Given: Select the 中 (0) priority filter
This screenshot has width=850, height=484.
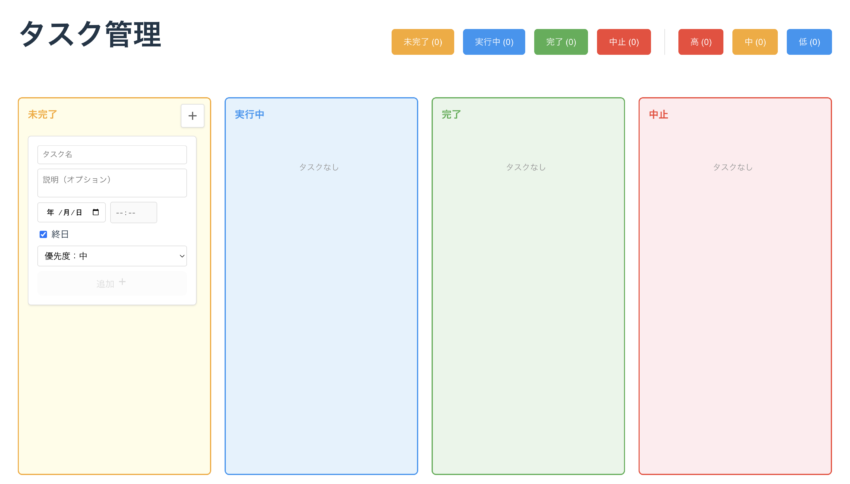Looking at the screenshot, I should pos(754,42).
